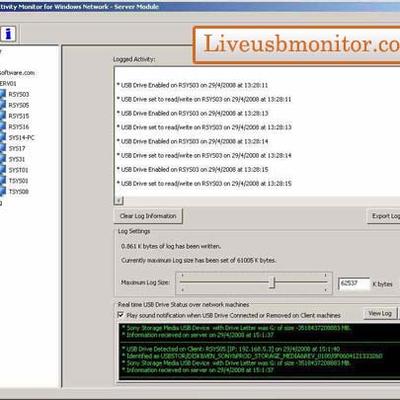Select SYS17 tree label

click(x=17, y=148)
